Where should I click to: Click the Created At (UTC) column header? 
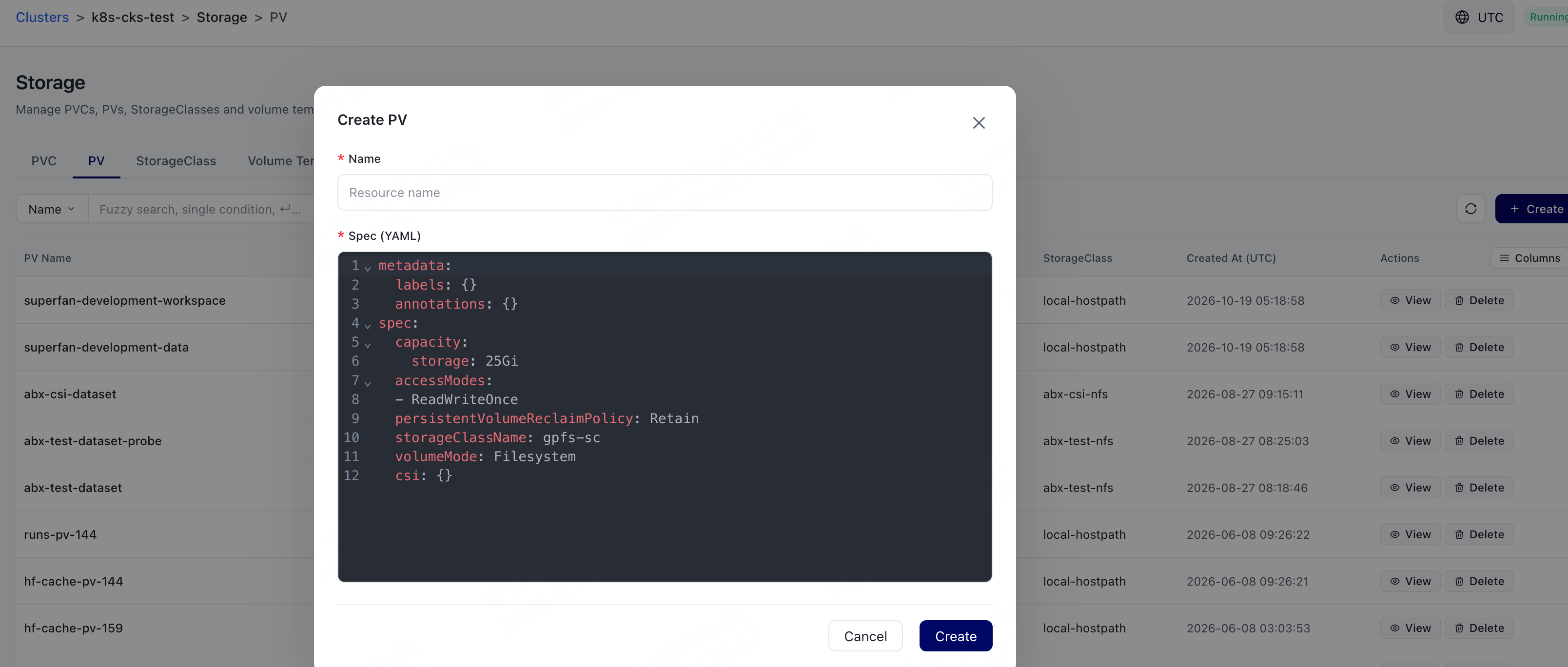[1231, 258]
